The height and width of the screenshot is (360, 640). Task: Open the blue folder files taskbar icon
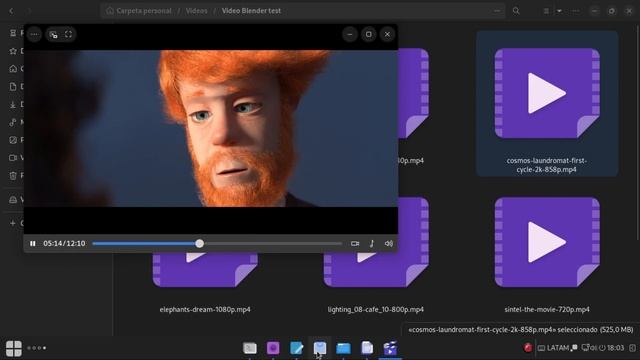click(343, 348)
